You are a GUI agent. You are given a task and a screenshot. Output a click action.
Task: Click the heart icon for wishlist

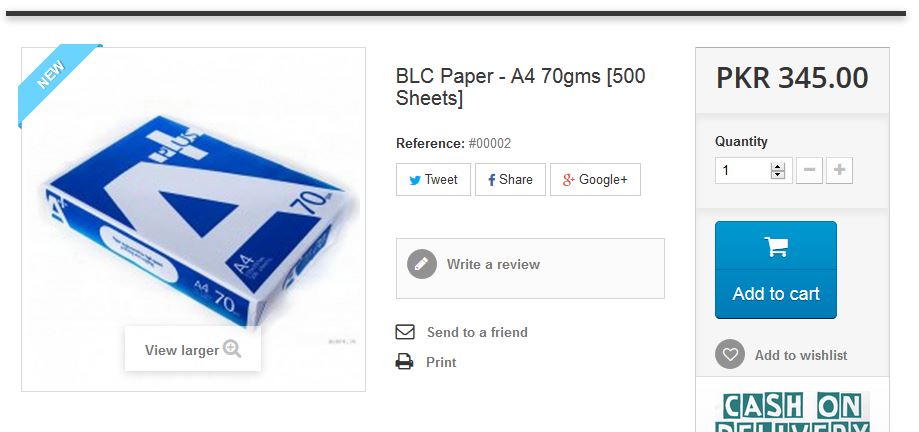(x=730, y=354)
